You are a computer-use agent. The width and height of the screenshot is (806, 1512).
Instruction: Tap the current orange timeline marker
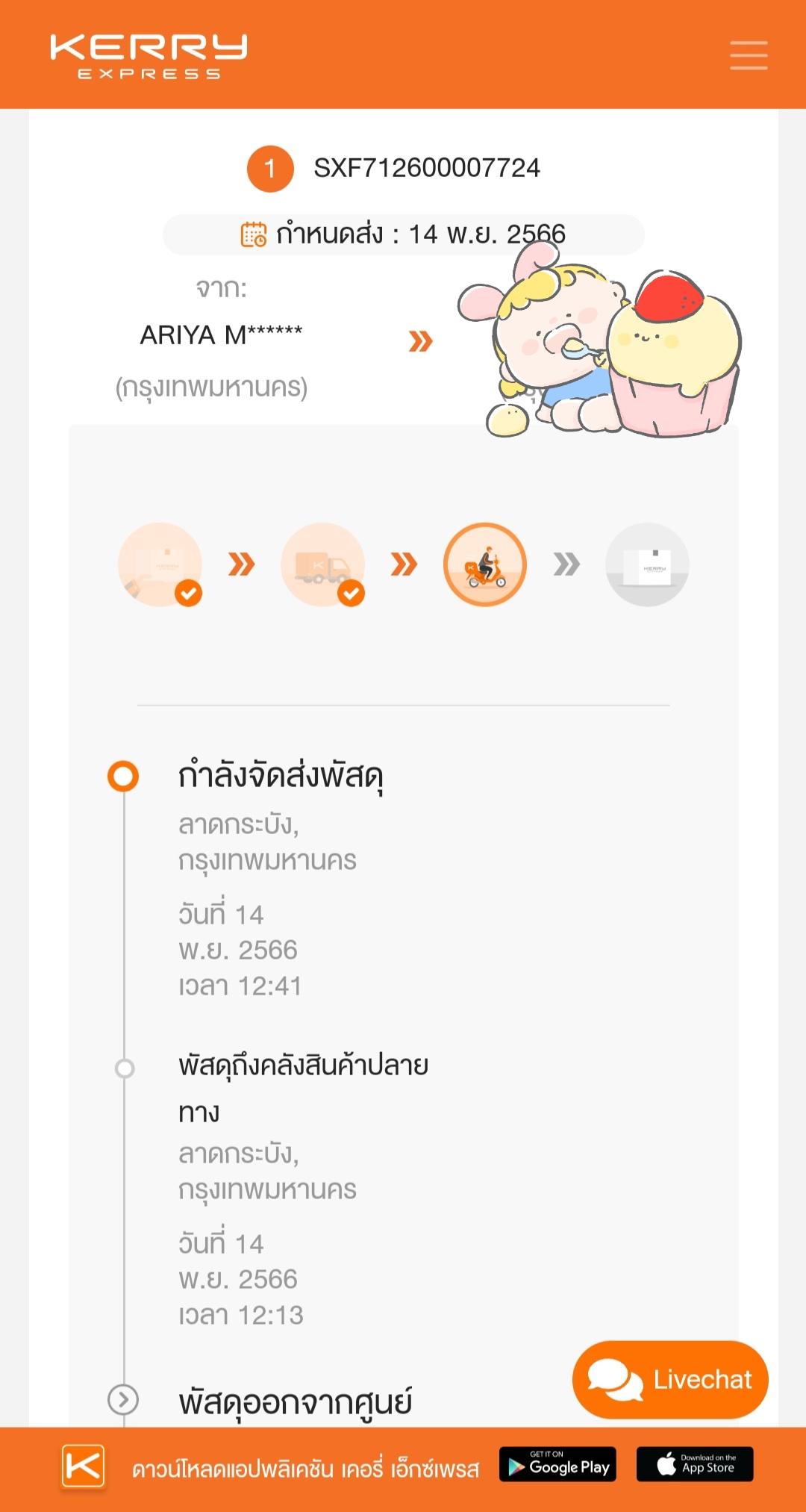pos(123,776)
